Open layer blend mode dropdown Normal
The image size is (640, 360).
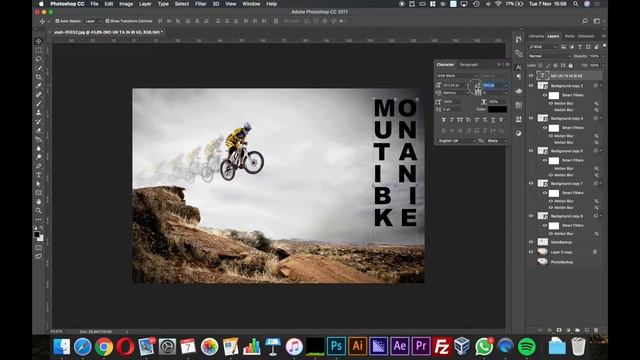(549, 56)
